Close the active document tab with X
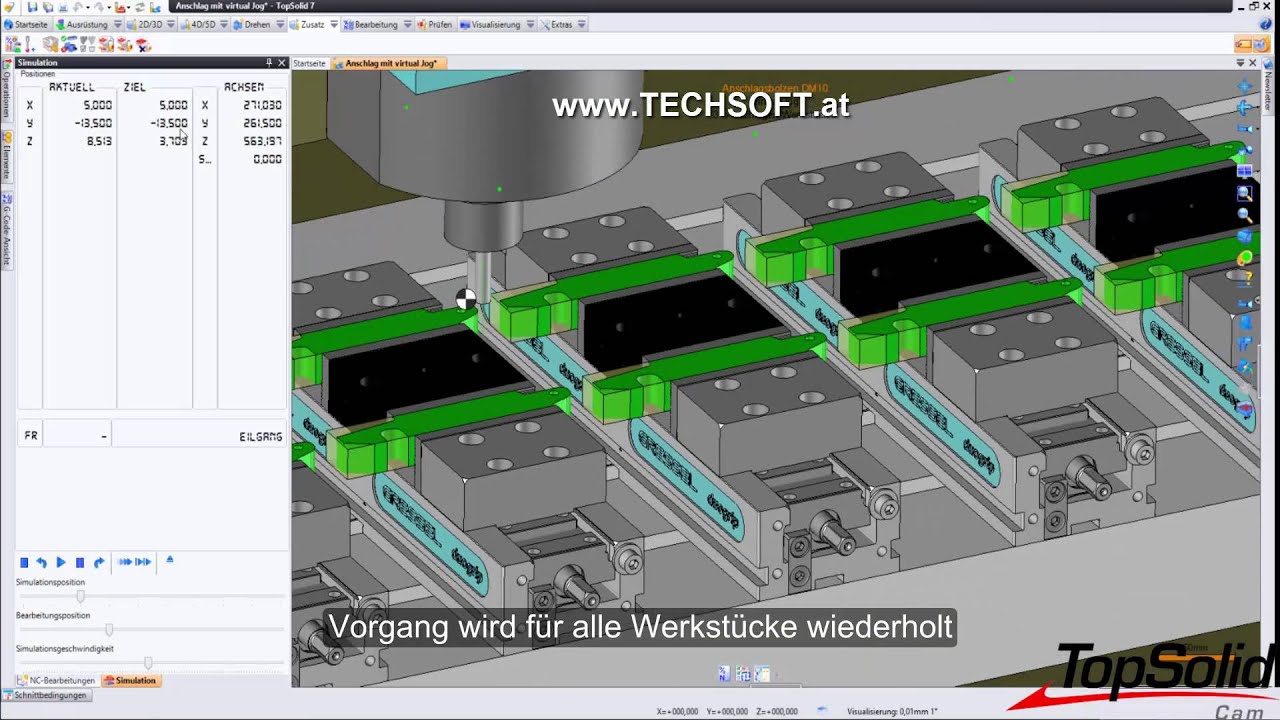Image resolution: width=1280 pixels, height=720 pixels. (1253, 63)
